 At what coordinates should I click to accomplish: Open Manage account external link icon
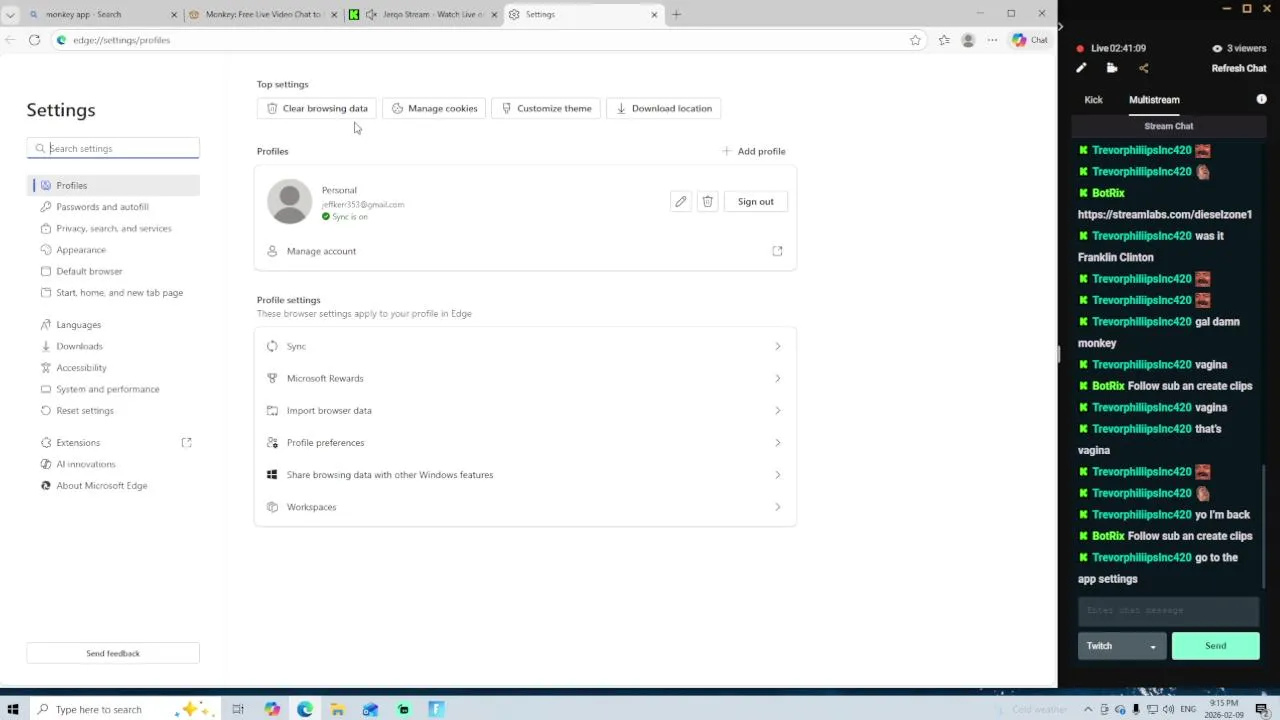tap(777, 251)
